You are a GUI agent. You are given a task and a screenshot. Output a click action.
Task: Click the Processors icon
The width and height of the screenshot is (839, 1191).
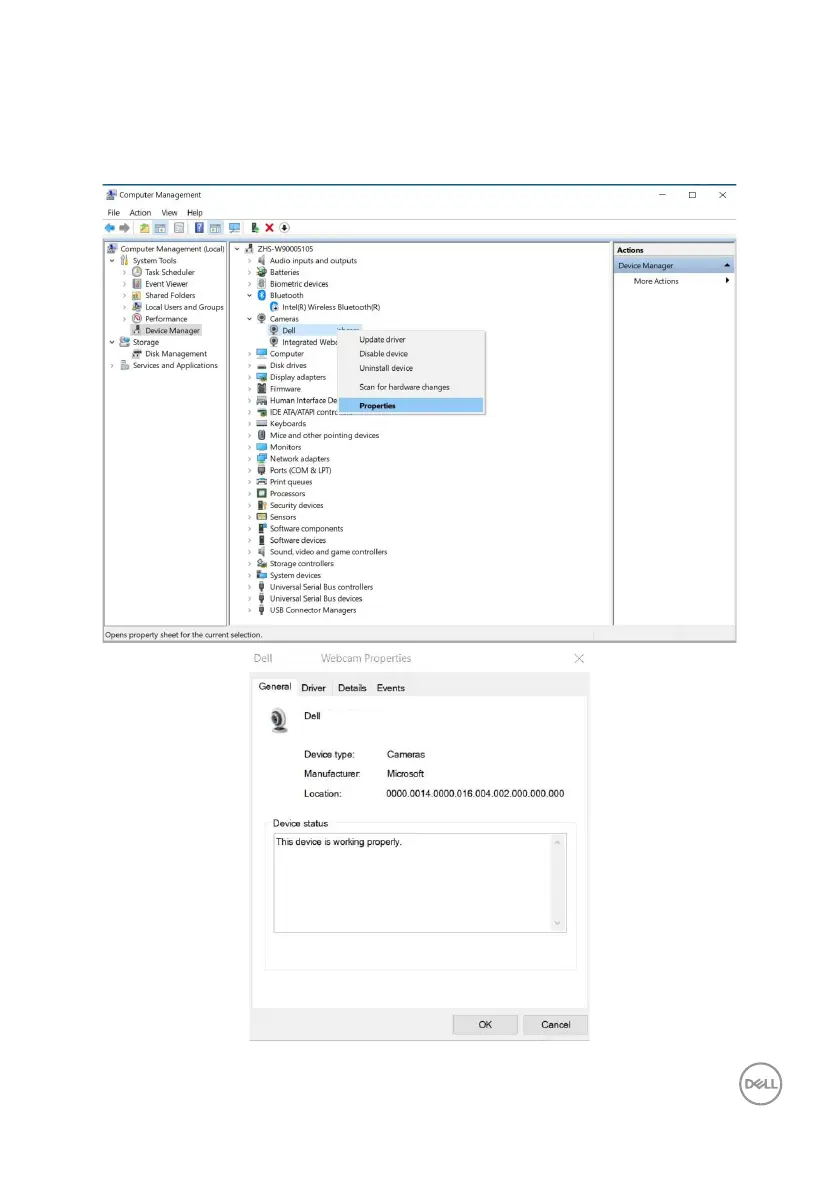click(262, 494)
